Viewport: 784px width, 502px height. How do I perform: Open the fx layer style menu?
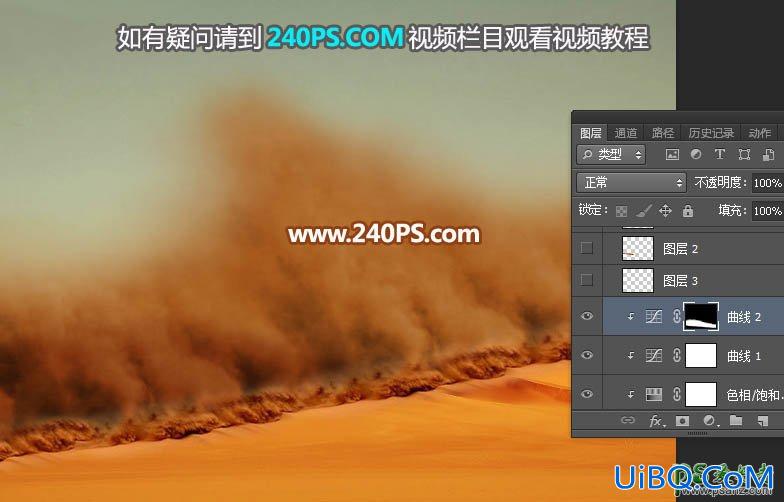pyautogui.click(x=656, y=421)
